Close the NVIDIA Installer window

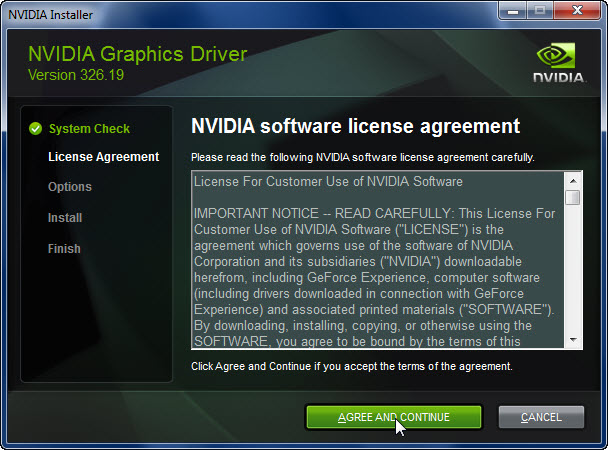tap(577, 10)
